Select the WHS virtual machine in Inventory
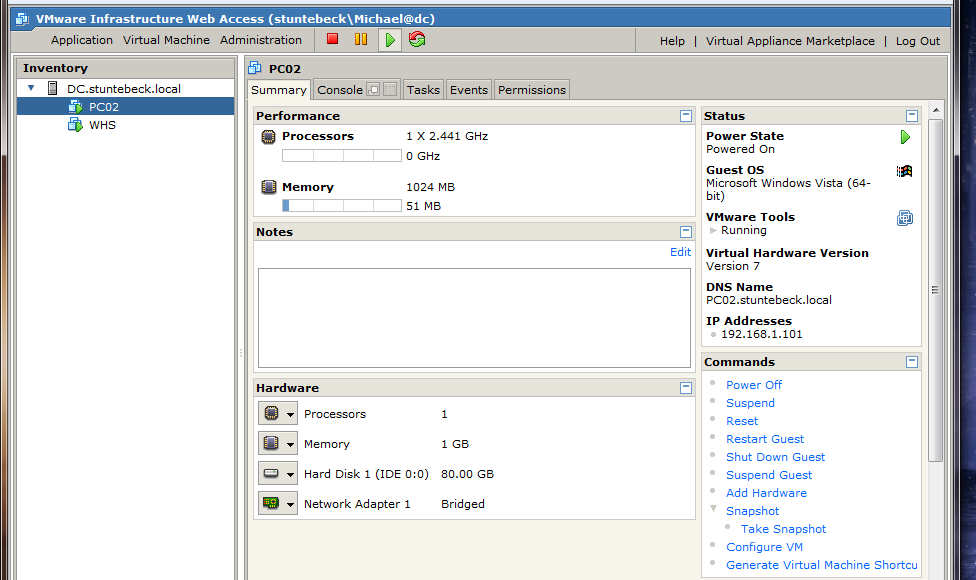Viewport: 976px width, 580px height. pyautogui.click(x=102, y=125)
